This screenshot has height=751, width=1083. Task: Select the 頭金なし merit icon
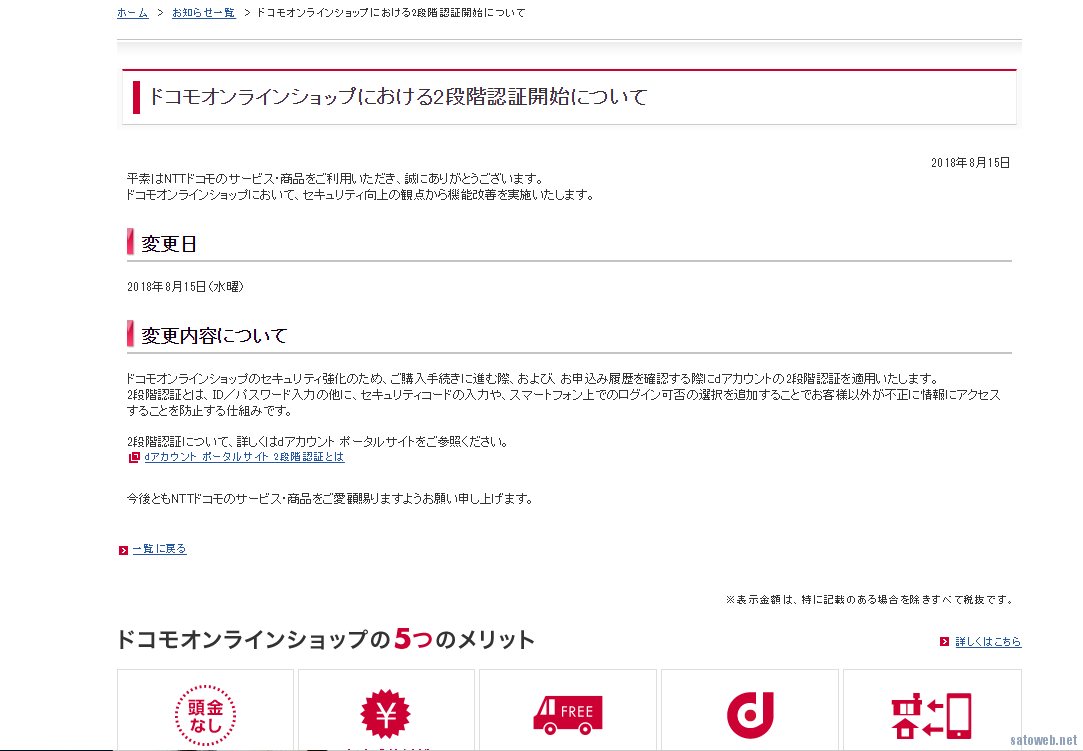click(x=205, y=715)
